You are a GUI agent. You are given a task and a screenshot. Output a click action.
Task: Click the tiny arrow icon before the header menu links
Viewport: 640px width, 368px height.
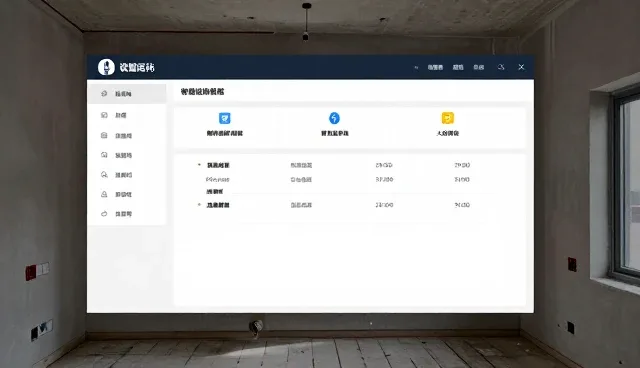coord(416,67)
